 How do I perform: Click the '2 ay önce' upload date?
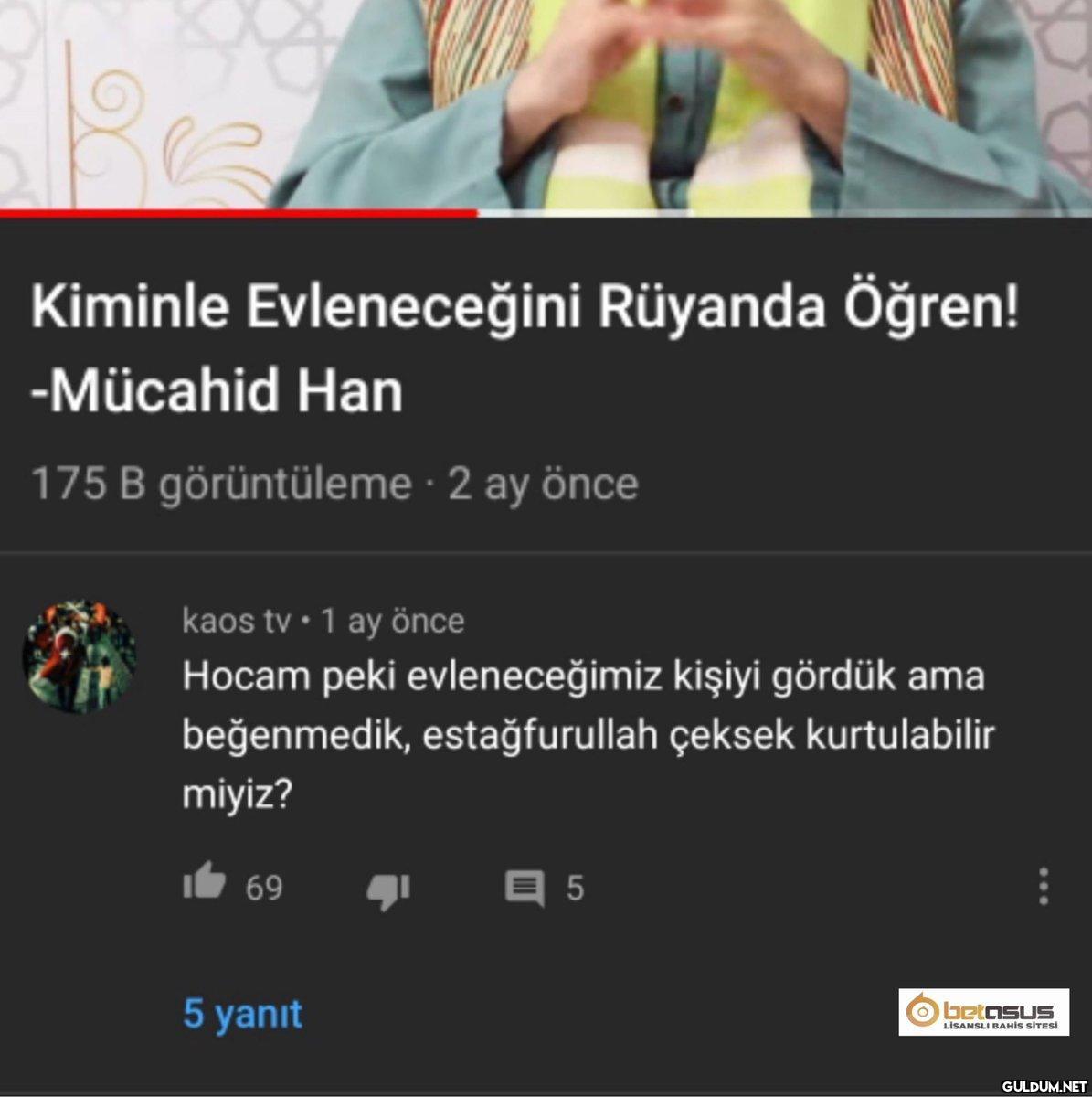(x=543, y=484)
